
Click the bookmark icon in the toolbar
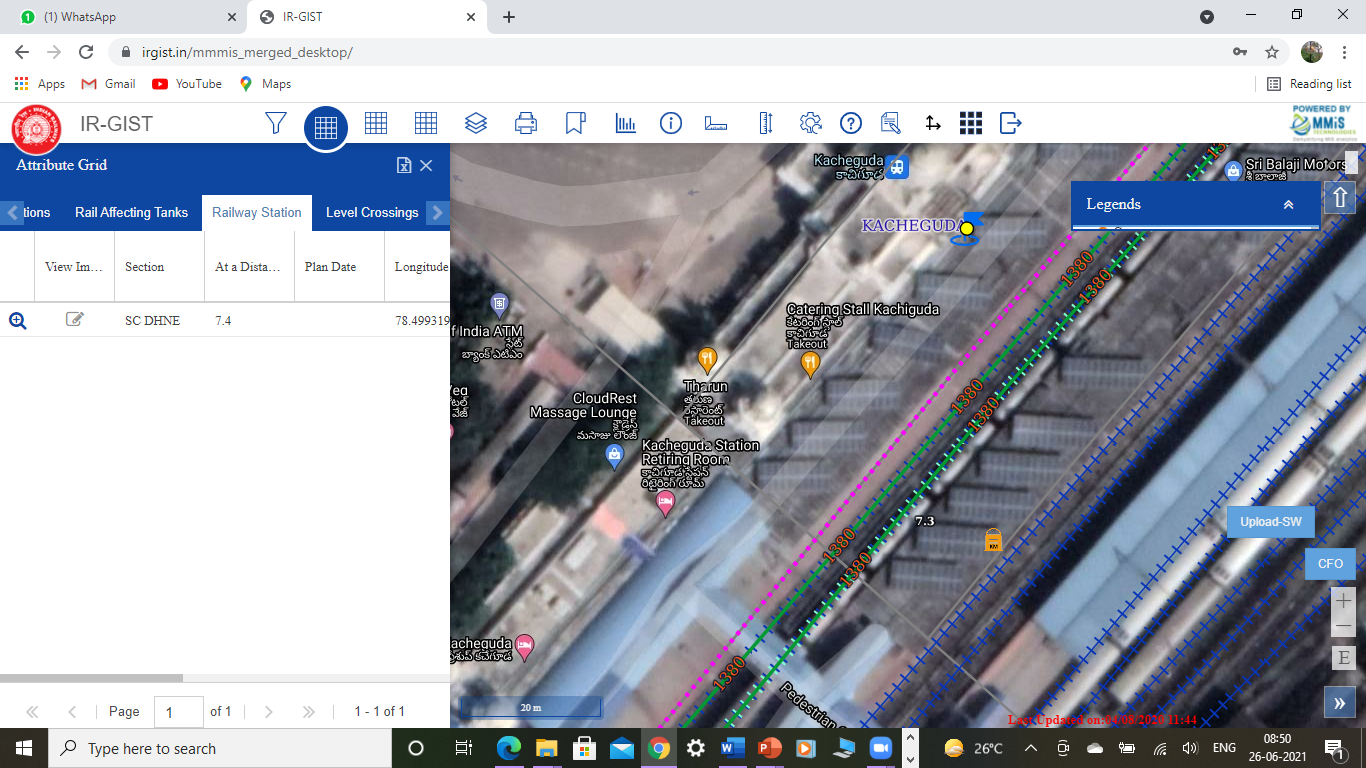tap(575, 123)
